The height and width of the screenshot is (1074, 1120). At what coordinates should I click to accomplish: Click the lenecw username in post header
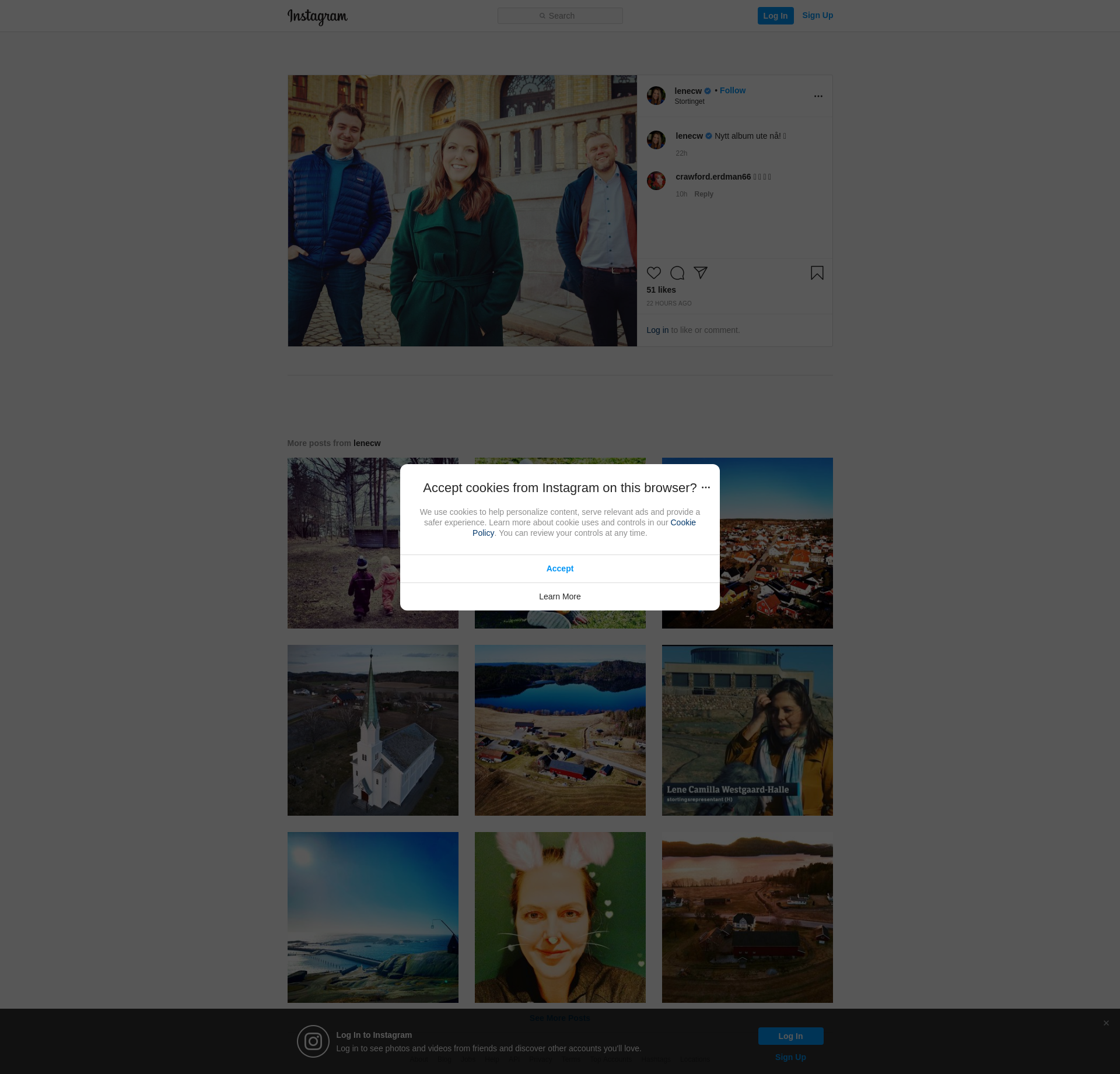pos(688,91)
